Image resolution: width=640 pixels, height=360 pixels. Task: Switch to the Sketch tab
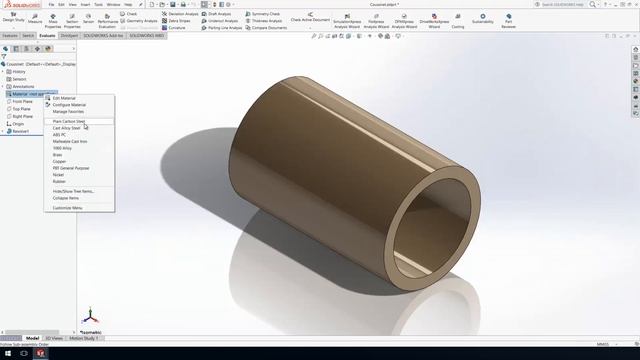(x=28, y=36)
